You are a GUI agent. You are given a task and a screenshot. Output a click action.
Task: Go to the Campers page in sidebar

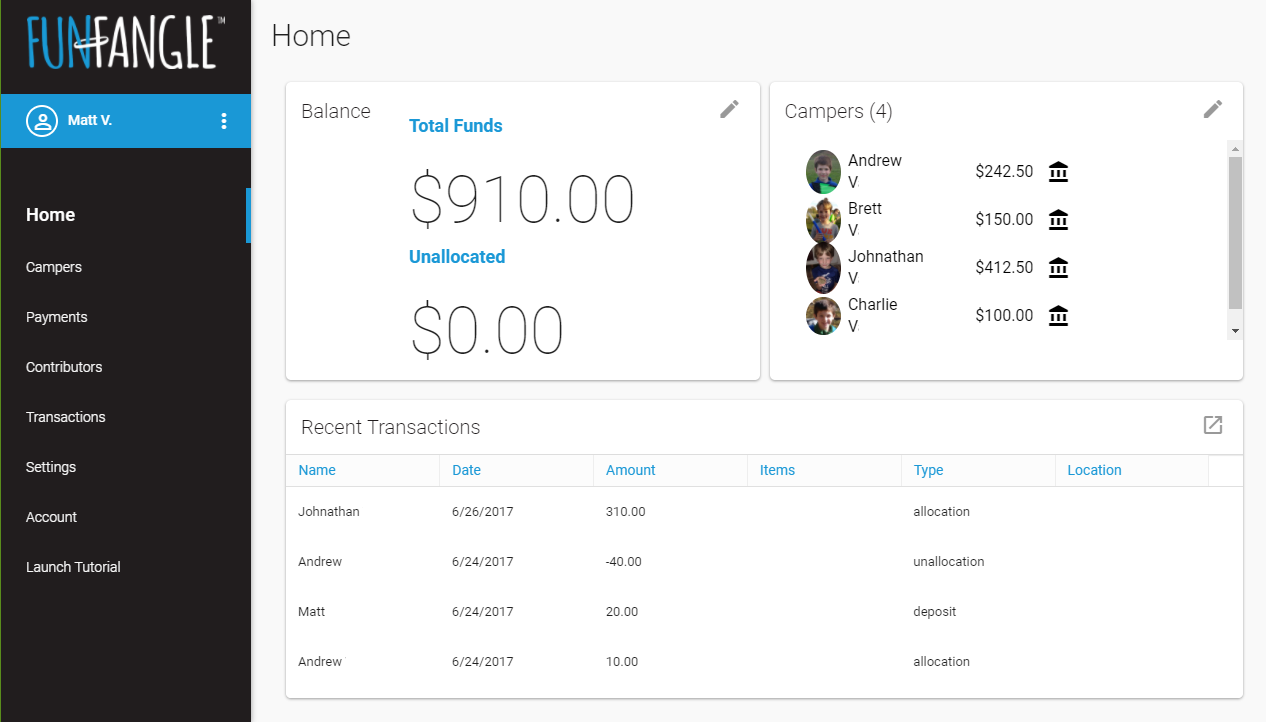pyautogui.click(x=54, y=267)
